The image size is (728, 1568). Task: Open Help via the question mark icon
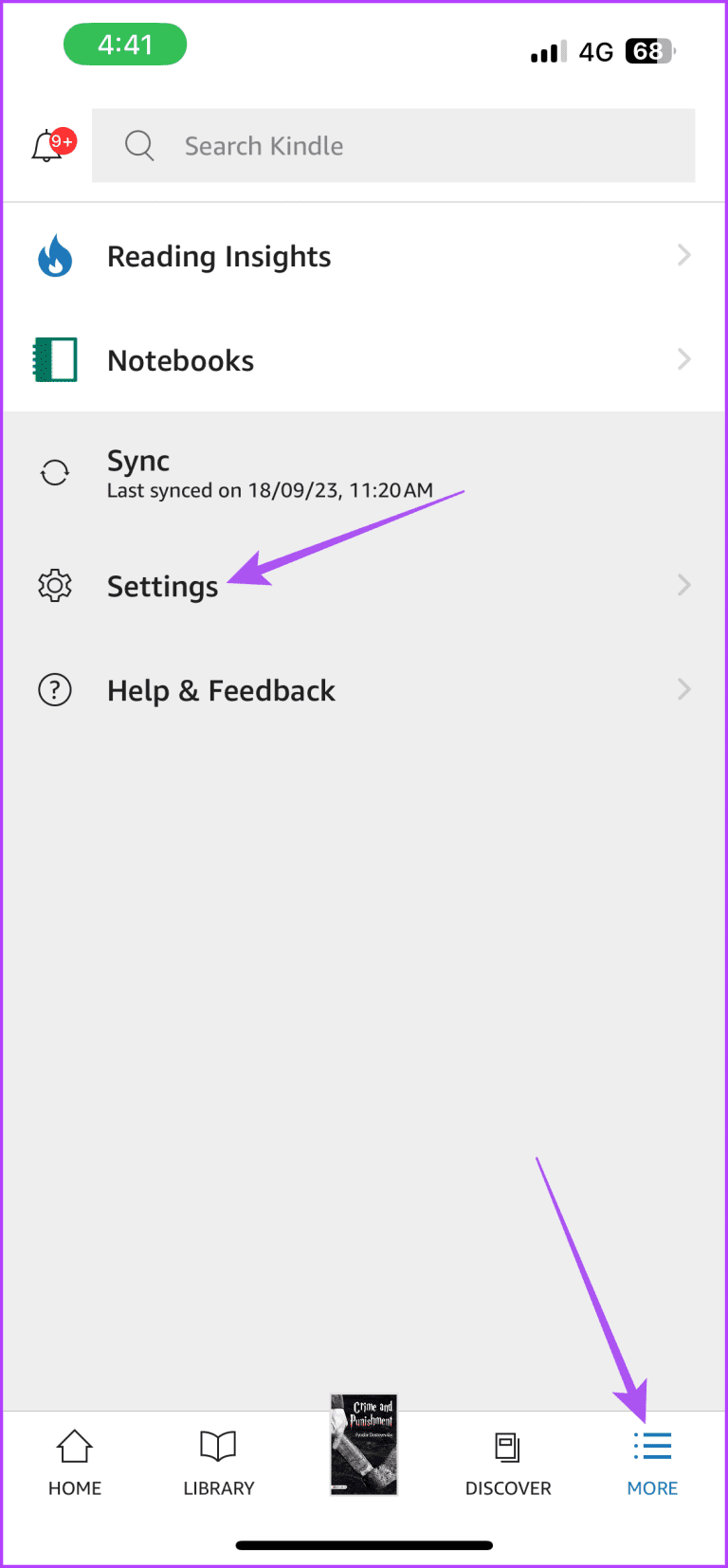pos(54,689)
